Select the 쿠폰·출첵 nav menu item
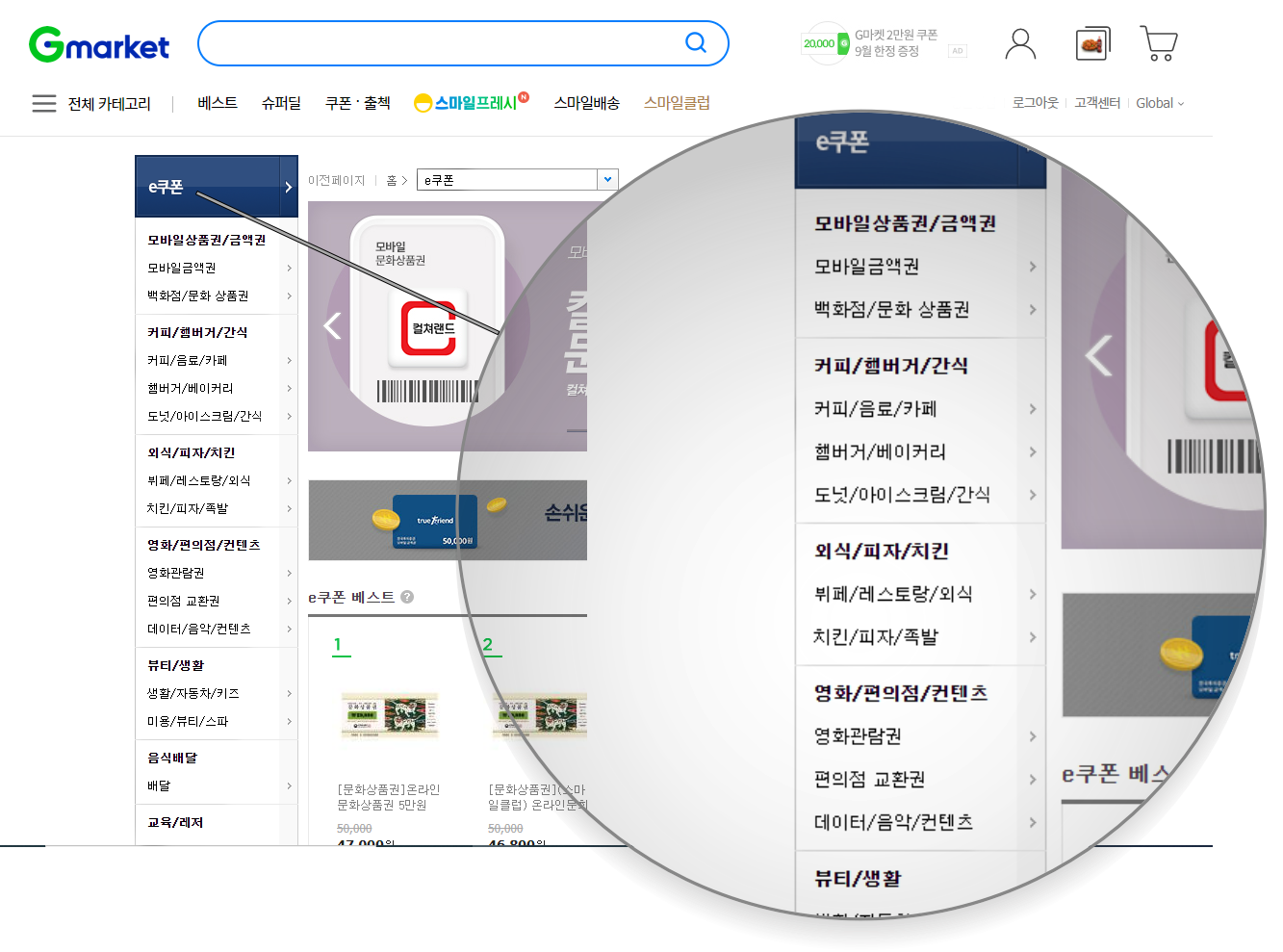 (357, 103)
